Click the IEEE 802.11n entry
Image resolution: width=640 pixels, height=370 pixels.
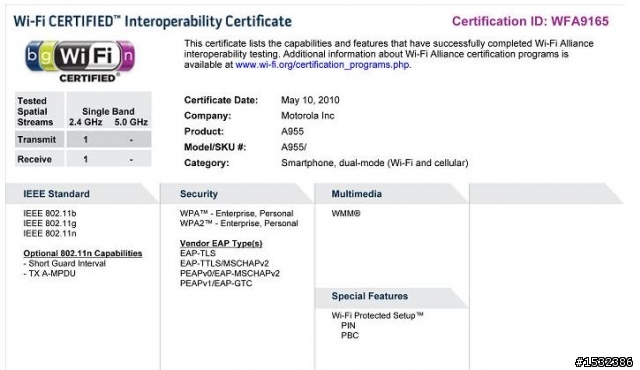(50, 234)
